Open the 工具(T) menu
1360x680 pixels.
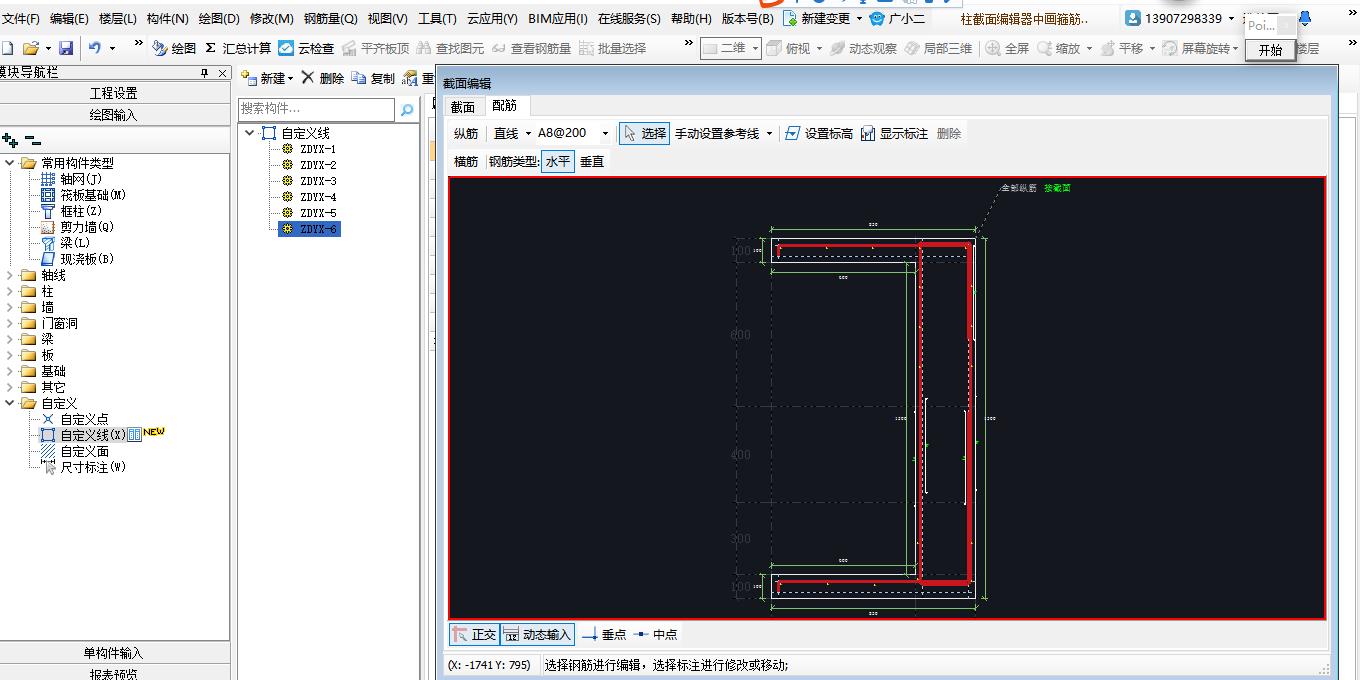pyautogui.click(x=437, y=18)
